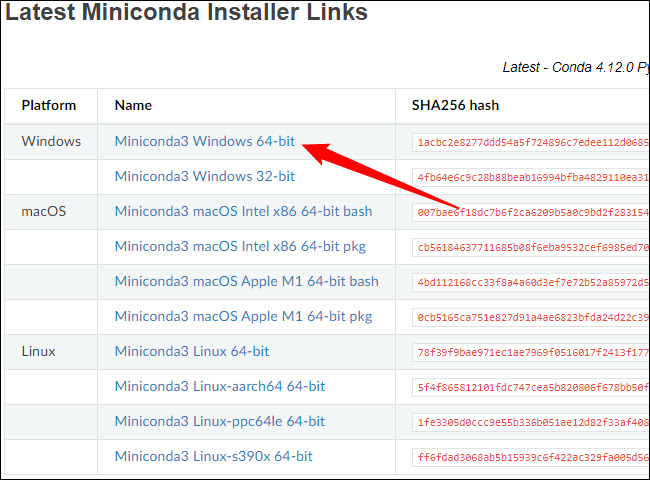The image size is (650, 480).
Task: Open Miniconda3 Linux-ppc64le 64-bit link
Action: pos(220,422)
